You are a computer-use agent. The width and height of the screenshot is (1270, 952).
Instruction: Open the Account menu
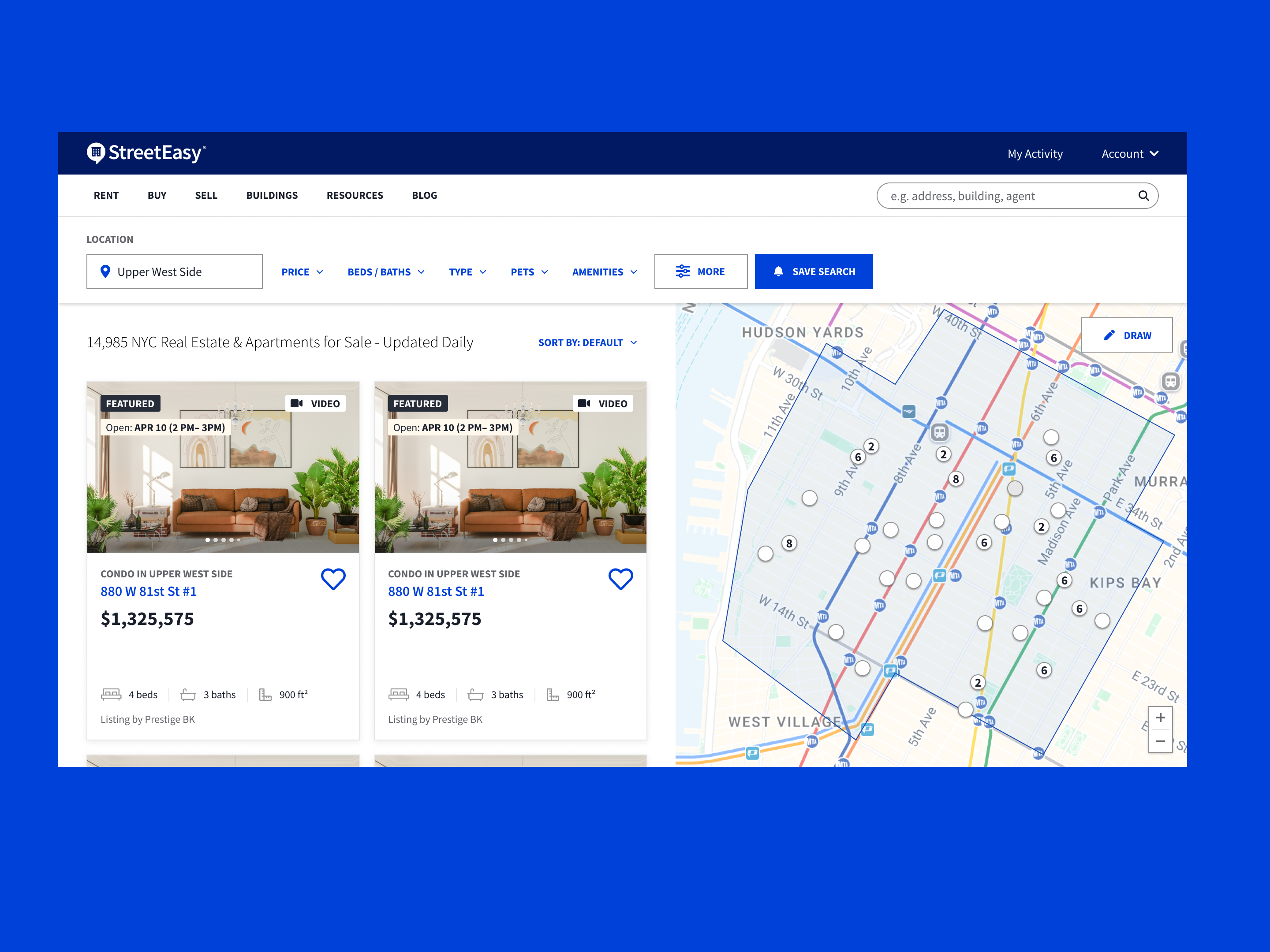click(x=1129, y=154)
